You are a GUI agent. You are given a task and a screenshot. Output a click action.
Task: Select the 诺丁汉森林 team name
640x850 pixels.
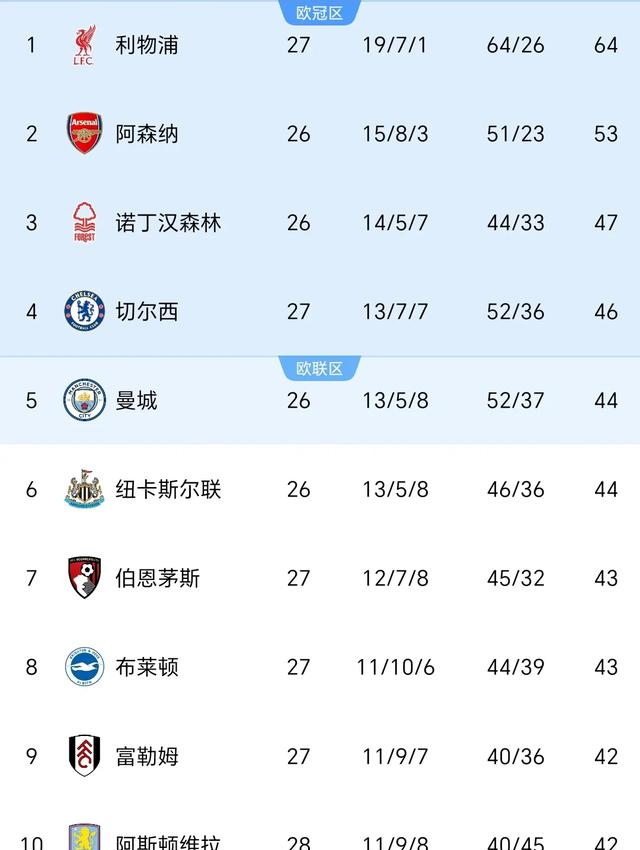click(168, 223)
